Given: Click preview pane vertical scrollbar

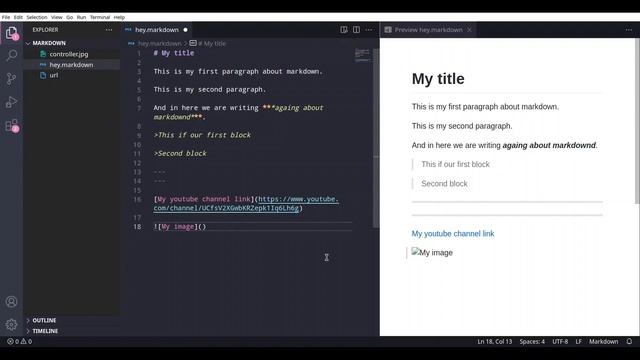Looking at the screenshot, I should (637, 121).
